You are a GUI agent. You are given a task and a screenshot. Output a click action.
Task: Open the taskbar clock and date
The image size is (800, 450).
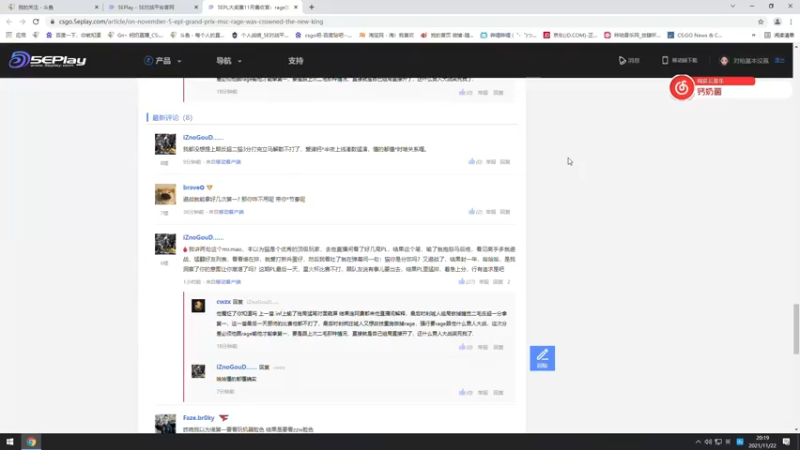point(762,442)
